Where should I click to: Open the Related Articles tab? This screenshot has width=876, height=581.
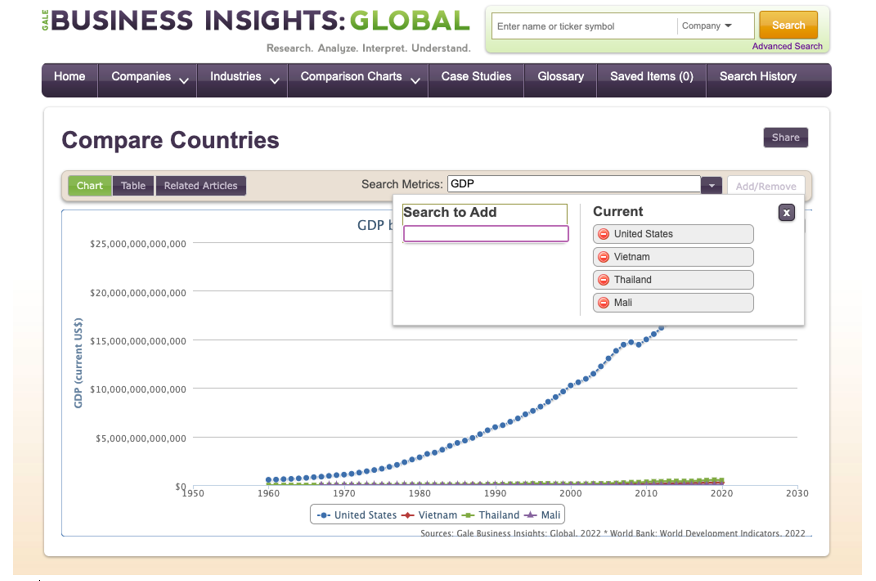tap(200, 185)
